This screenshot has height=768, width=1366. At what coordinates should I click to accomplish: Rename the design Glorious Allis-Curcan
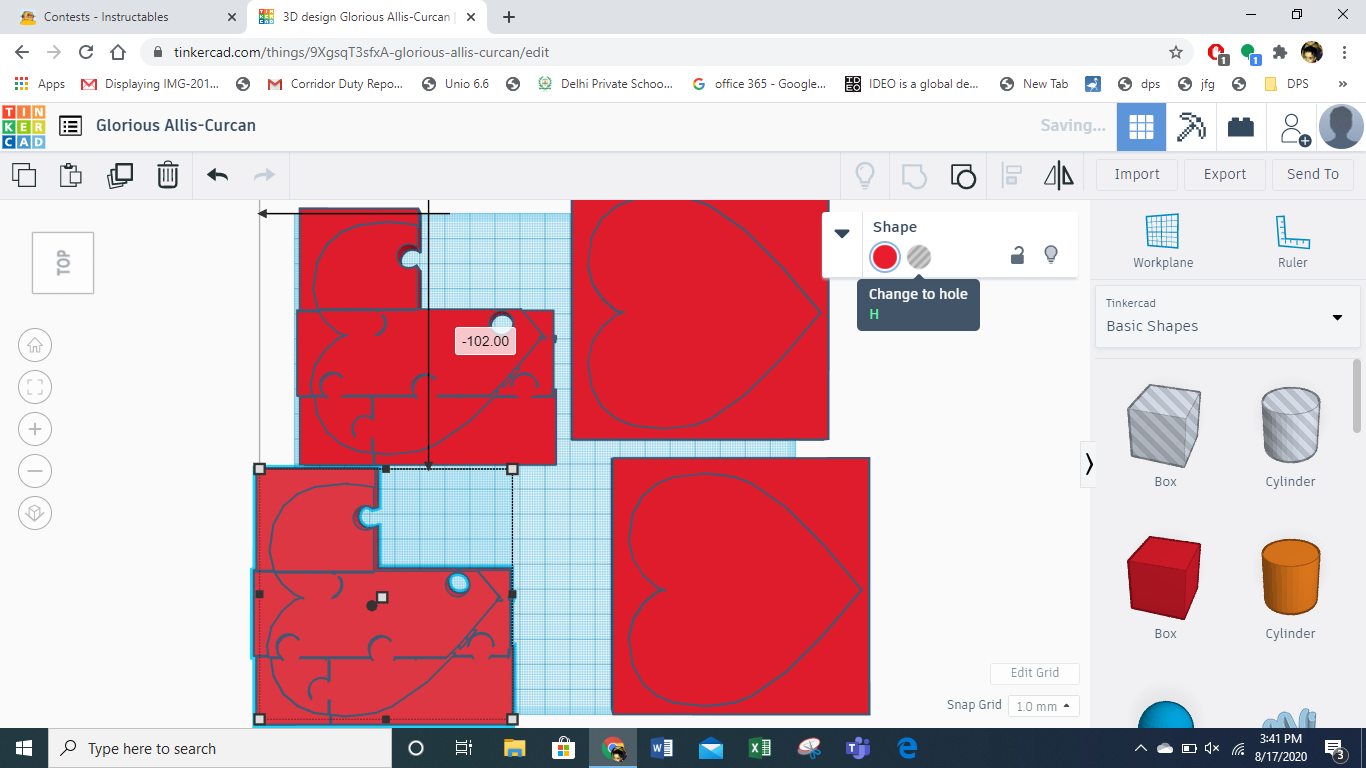176,126
